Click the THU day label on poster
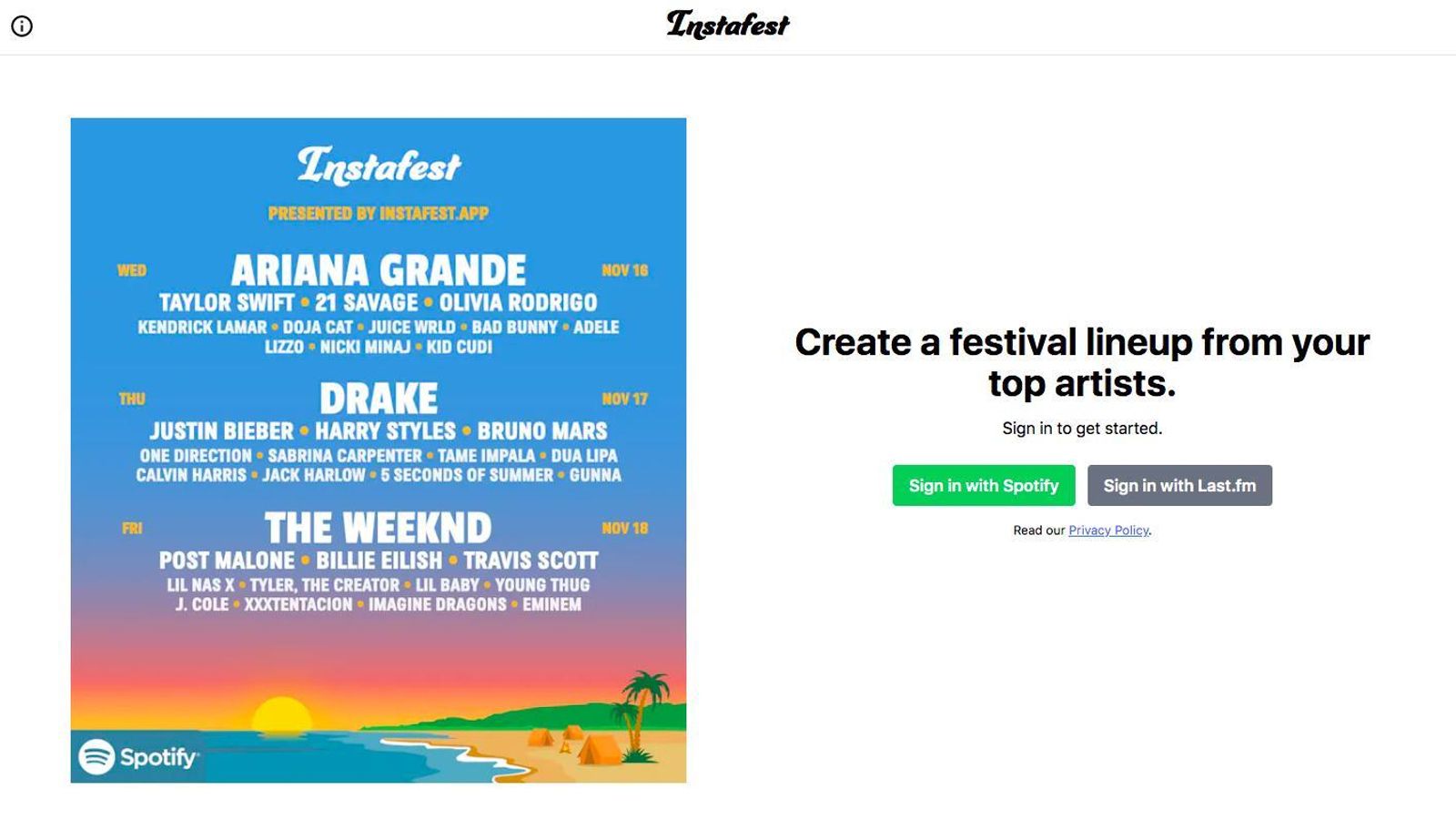This screenshot has height=819, width=1456. tap(132, 399)
